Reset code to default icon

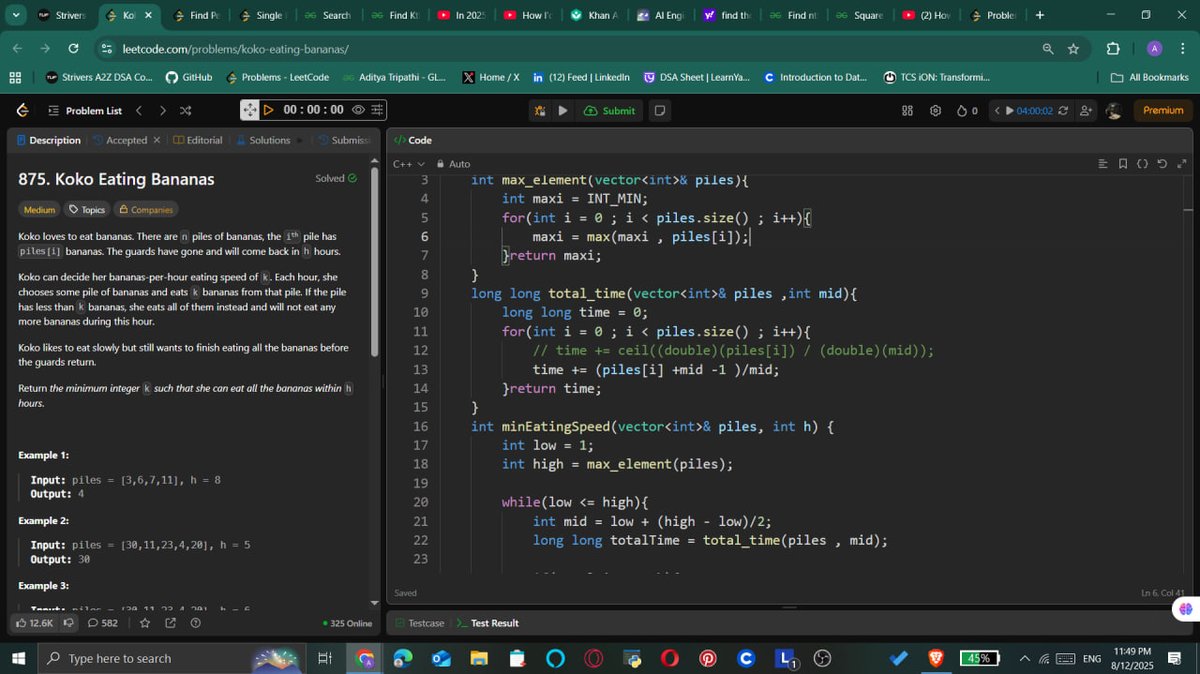click(x=1162, y=164)
